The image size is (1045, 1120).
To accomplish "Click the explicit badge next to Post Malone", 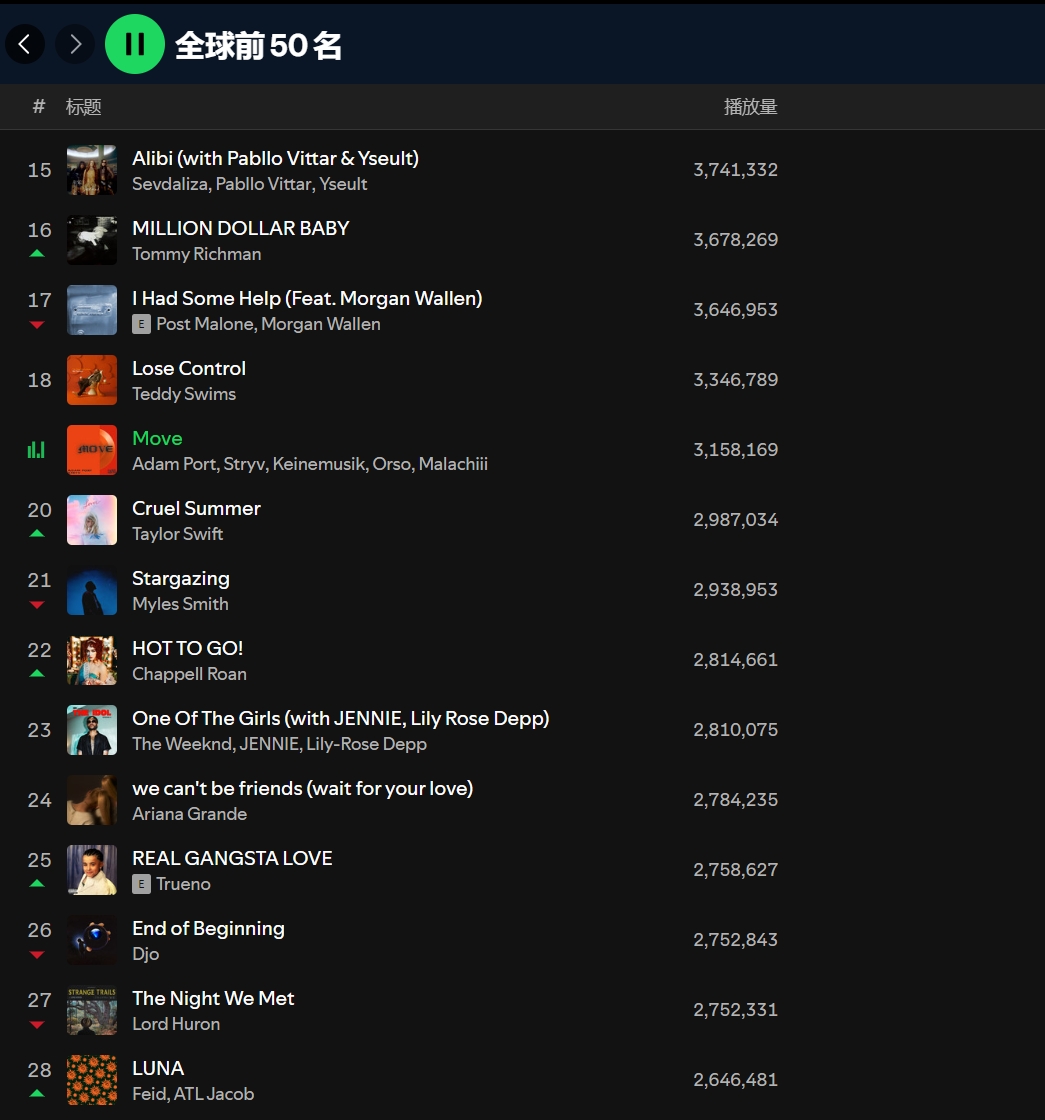I will pos(141,324).
